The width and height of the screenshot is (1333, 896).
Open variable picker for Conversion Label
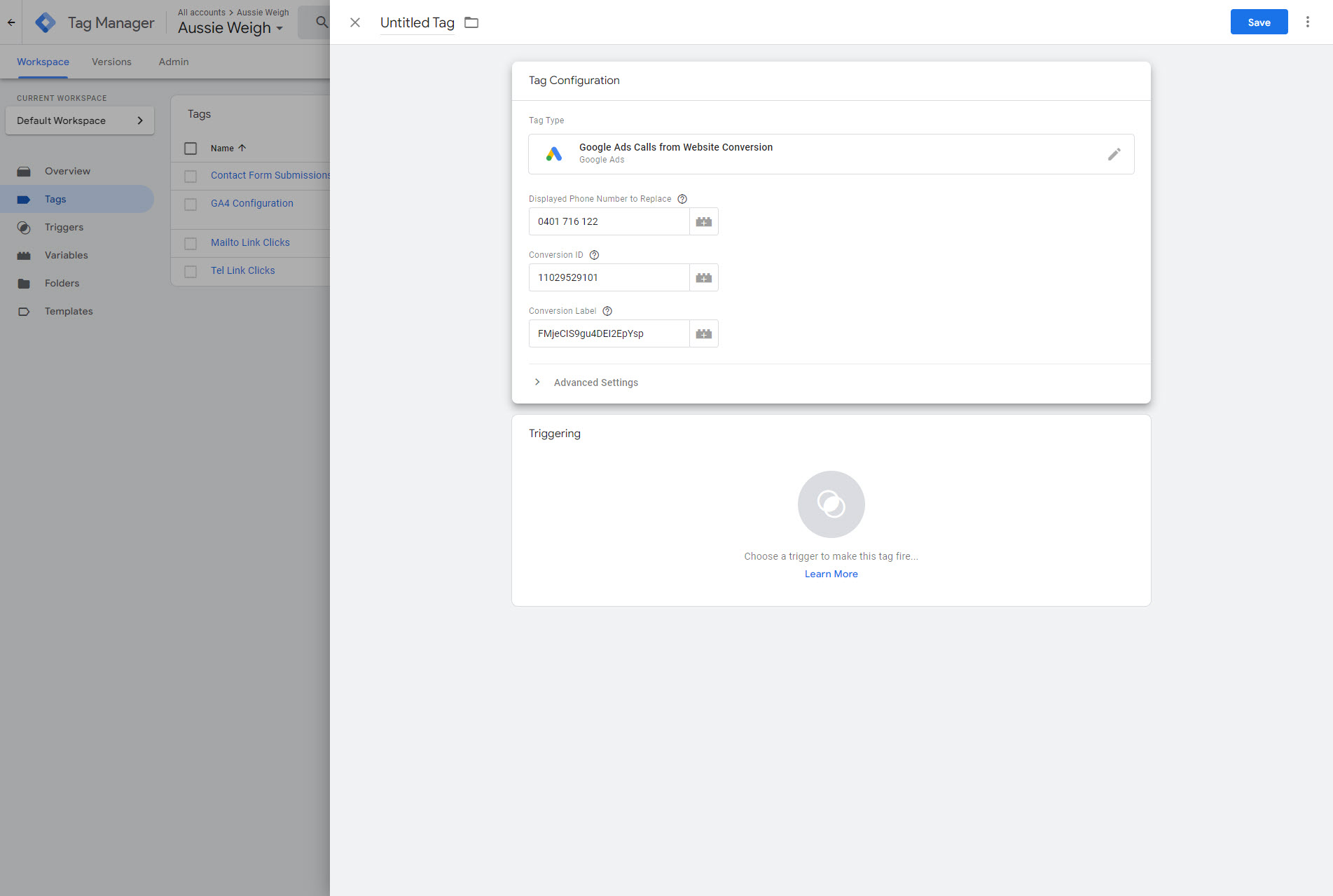(703, 333)
